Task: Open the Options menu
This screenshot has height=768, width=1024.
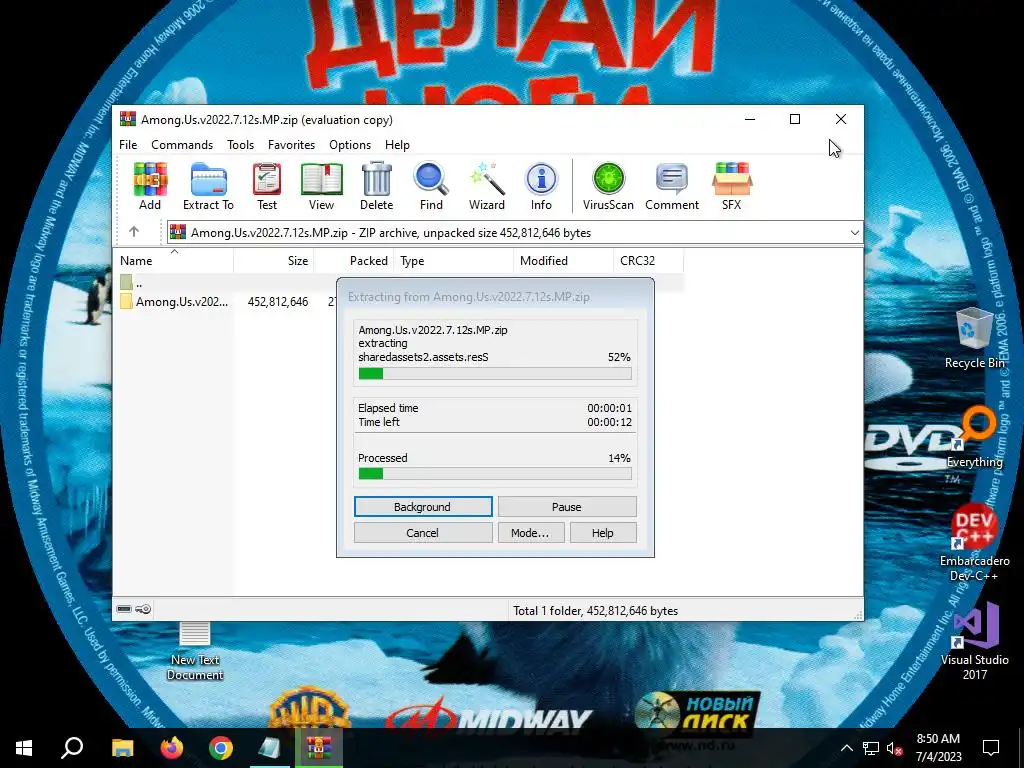Action: point(350,144)
